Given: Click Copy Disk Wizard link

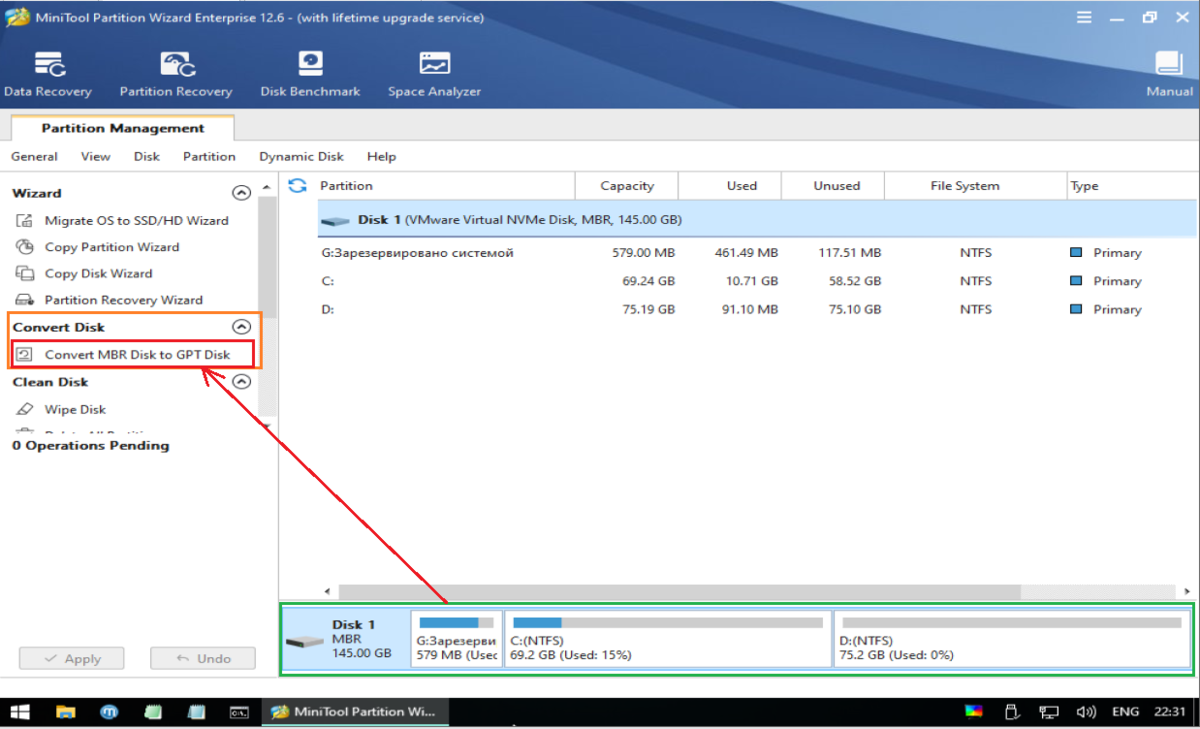Looking at the screenshot, I should tap(98, 273).
